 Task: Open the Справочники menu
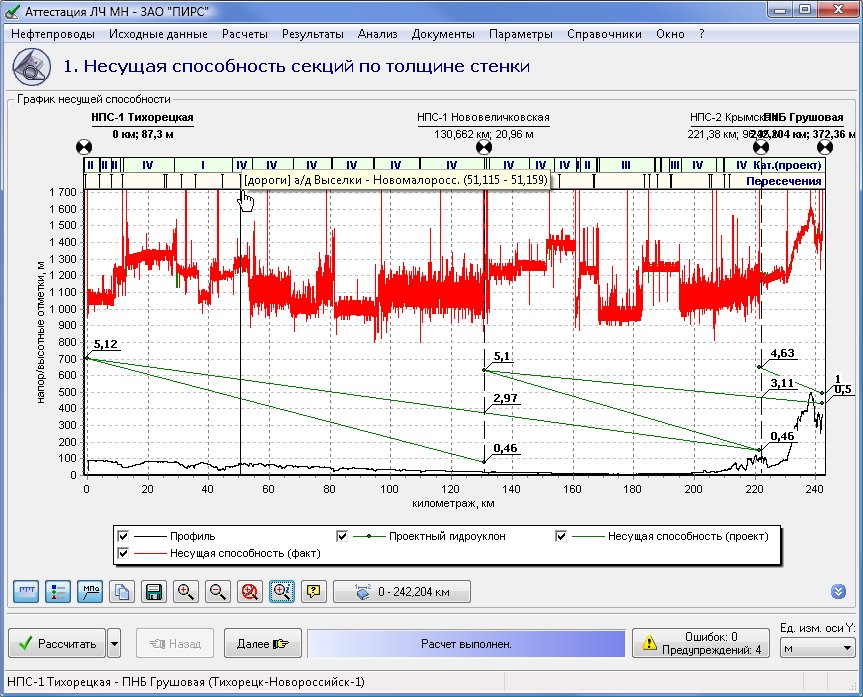point(604,34)
